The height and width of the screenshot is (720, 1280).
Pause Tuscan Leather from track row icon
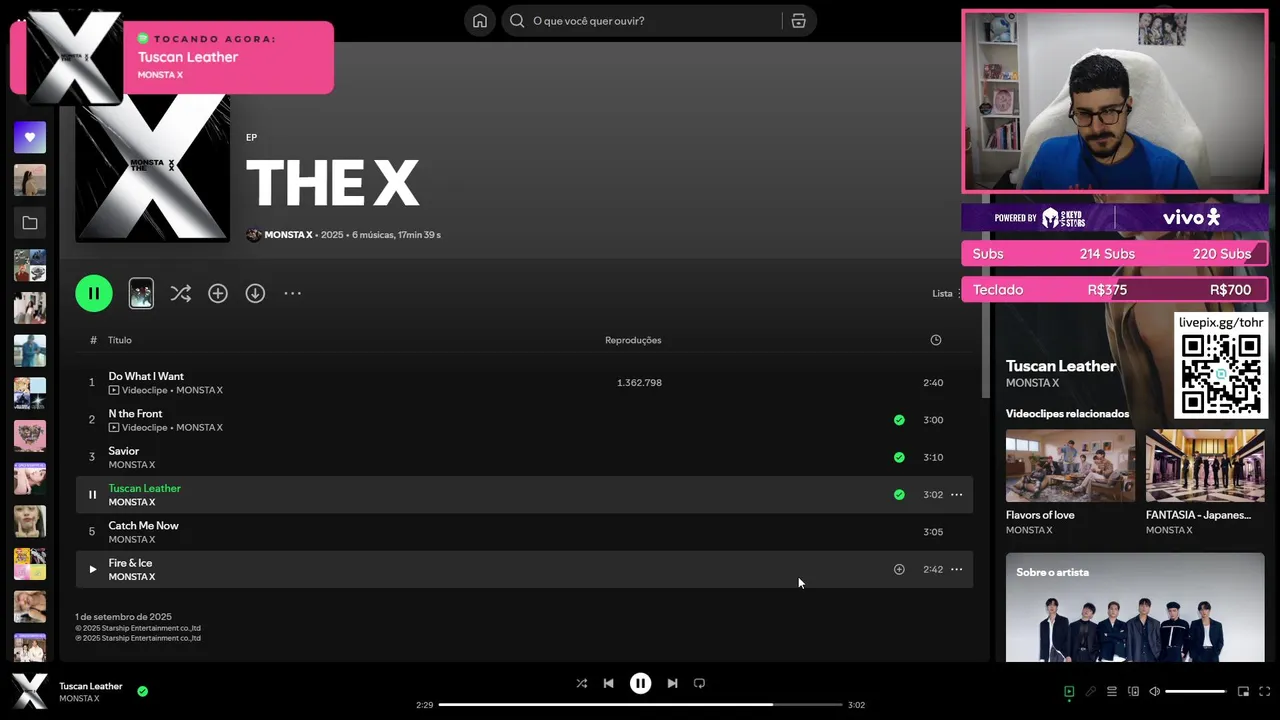(x=92, y=494)
